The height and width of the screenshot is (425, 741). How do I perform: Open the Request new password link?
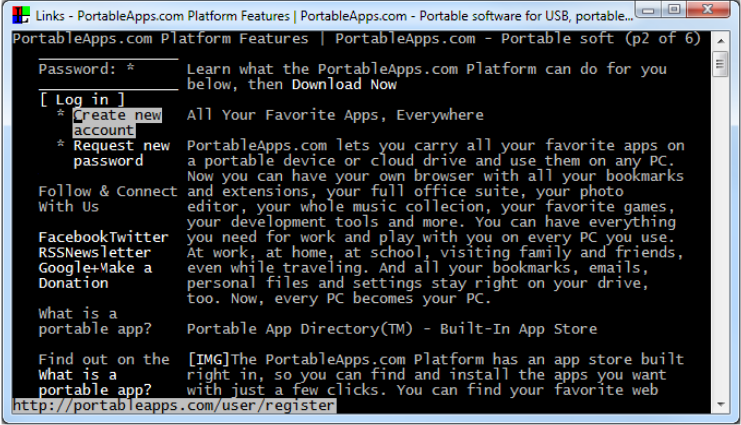(x=121, y=153)
